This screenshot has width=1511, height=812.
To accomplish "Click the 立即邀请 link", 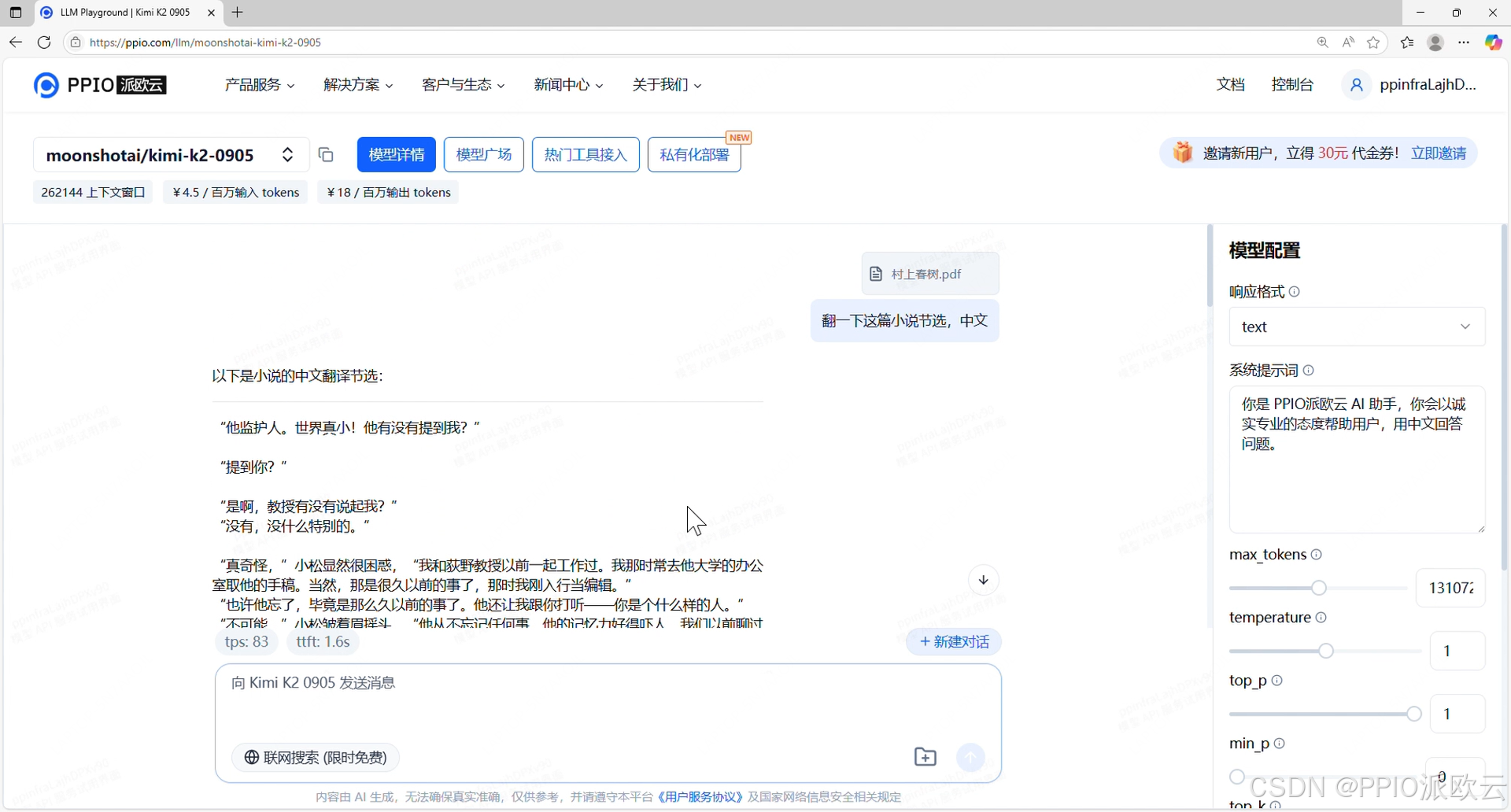I will click(x=1439, y=153).
